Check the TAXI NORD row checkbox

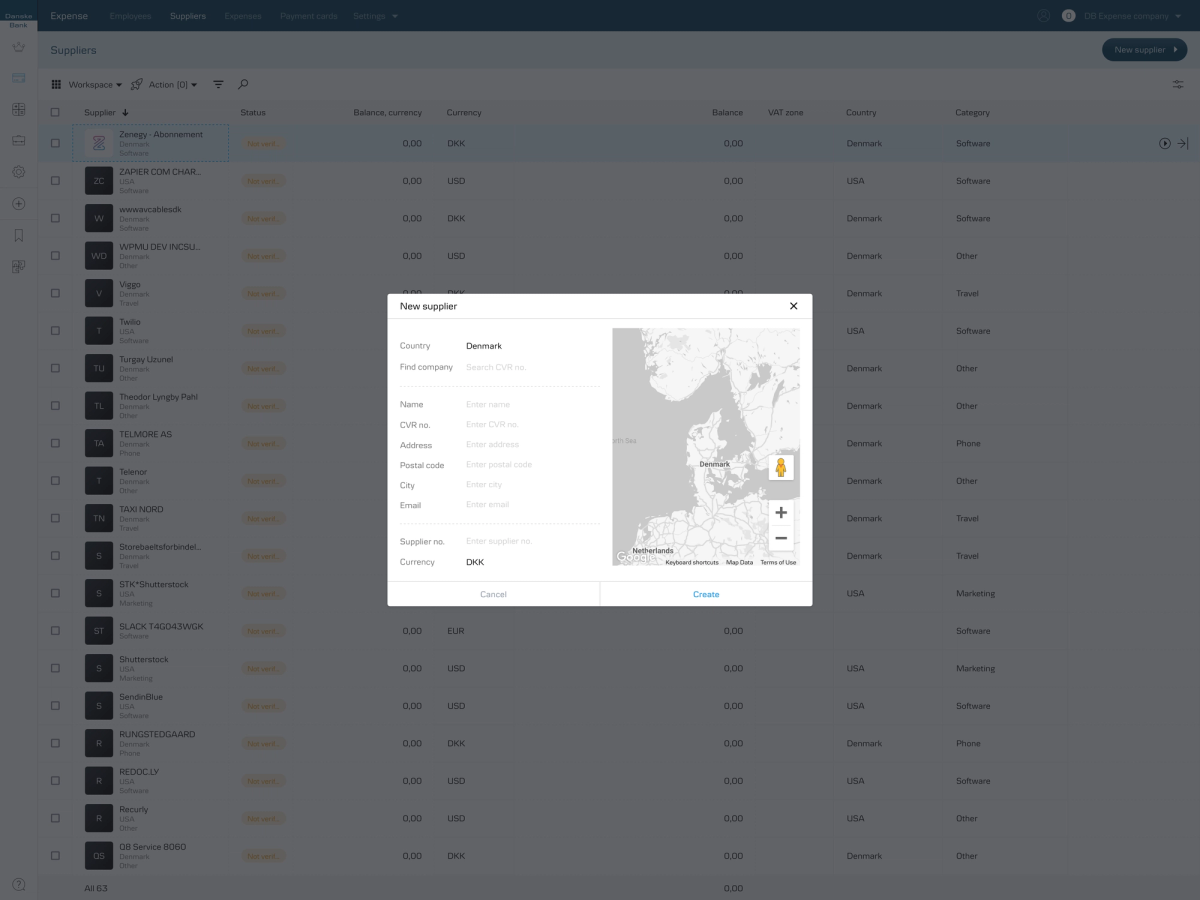point(55,519)
